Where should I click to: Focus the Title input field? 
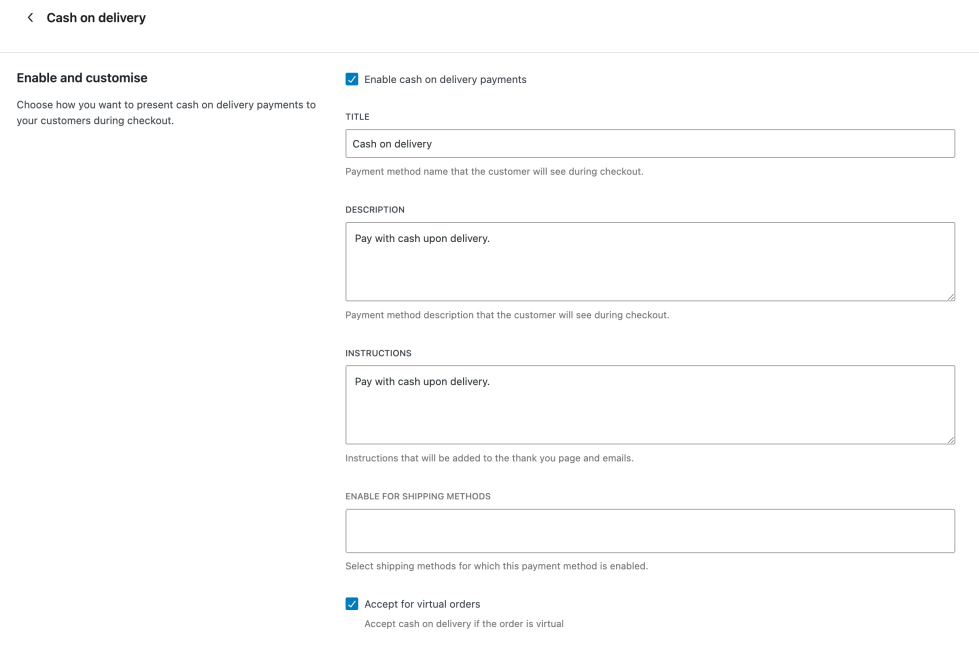pos(650,143)
